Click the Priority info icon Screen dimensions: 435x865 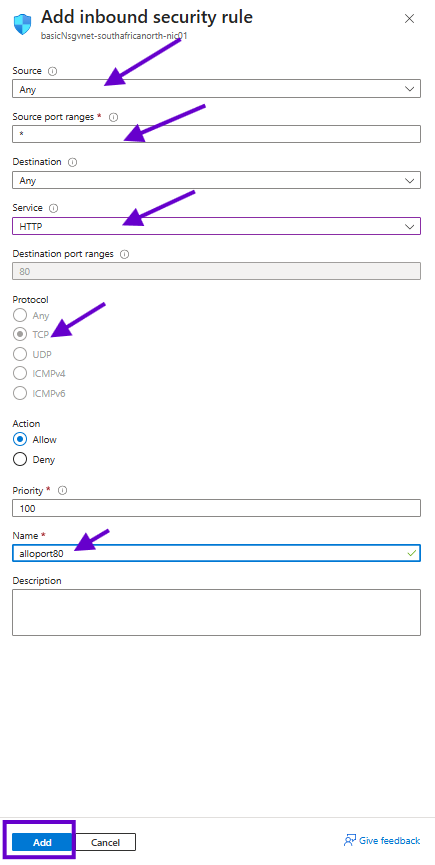62,490
